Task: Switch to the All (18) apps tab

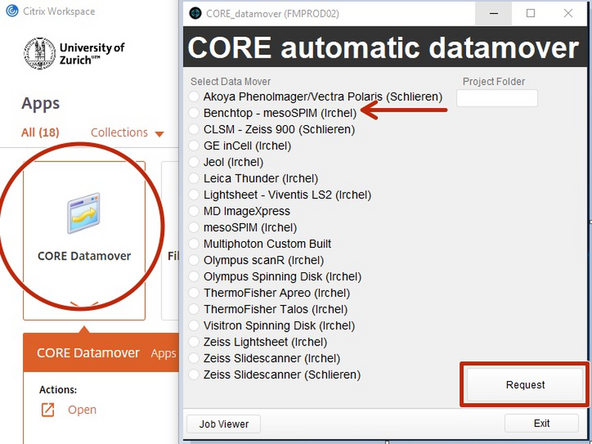Action: pyautogui.click(x=40, y=133)
